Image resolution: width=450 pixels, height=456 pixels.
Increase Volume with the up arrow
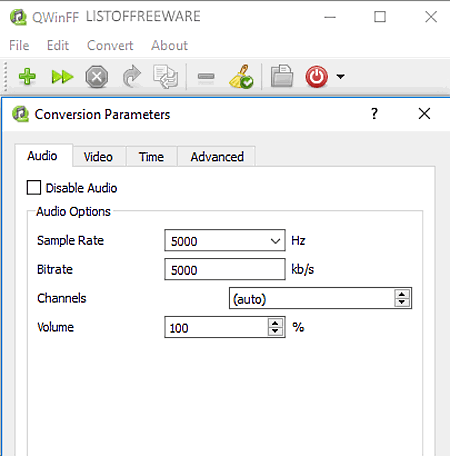(x=275, y=323)
